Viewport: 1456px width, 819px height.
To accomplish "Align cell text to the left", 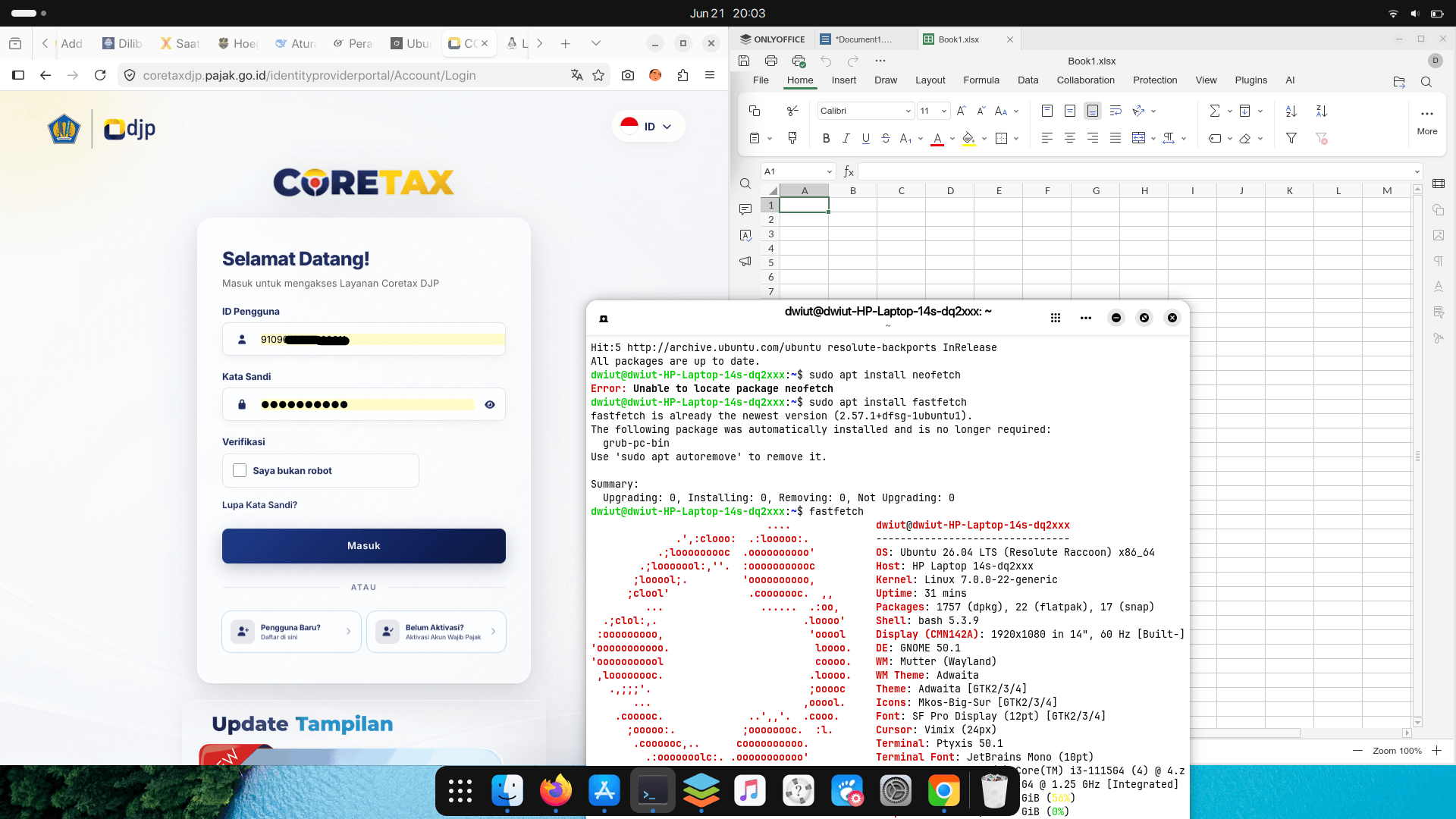I will click(1047, 138).
